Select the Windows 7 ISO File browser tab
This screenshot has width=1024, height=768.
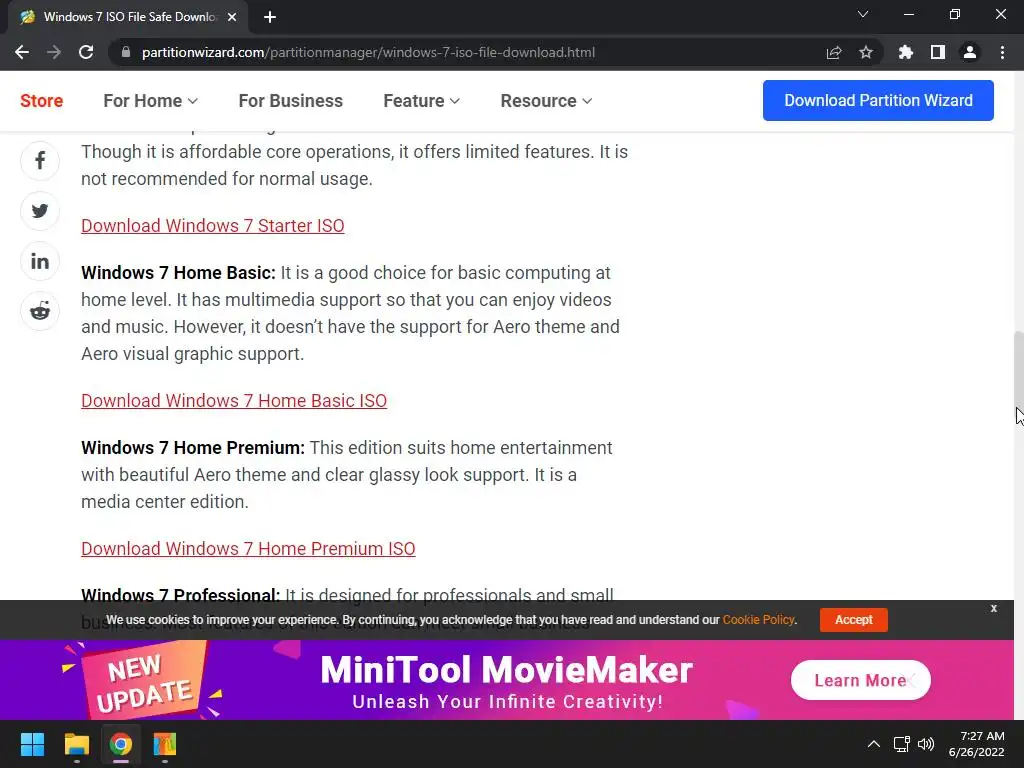[x=128, y=17]
